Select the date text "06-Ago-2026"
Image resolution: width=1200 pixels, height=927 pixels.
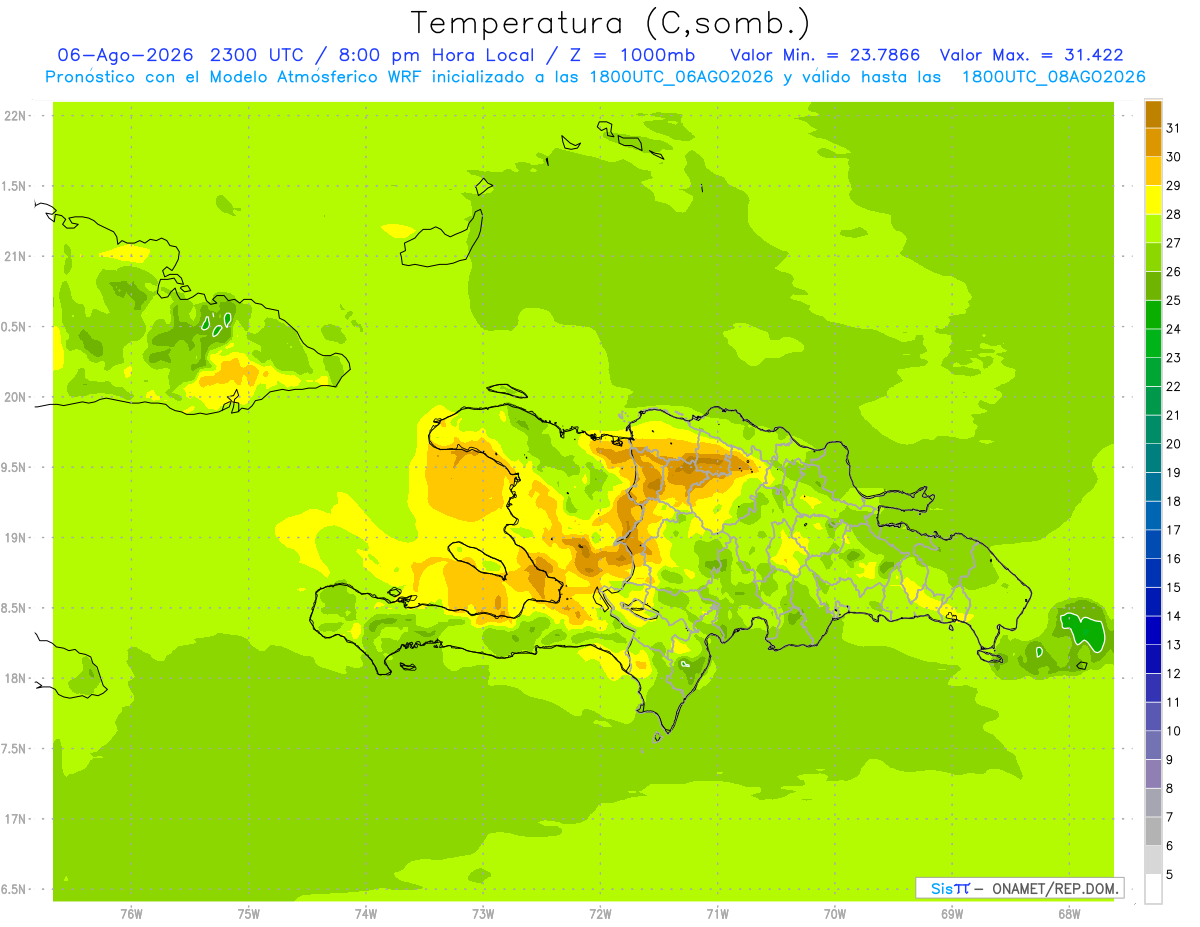click(125, 56)
